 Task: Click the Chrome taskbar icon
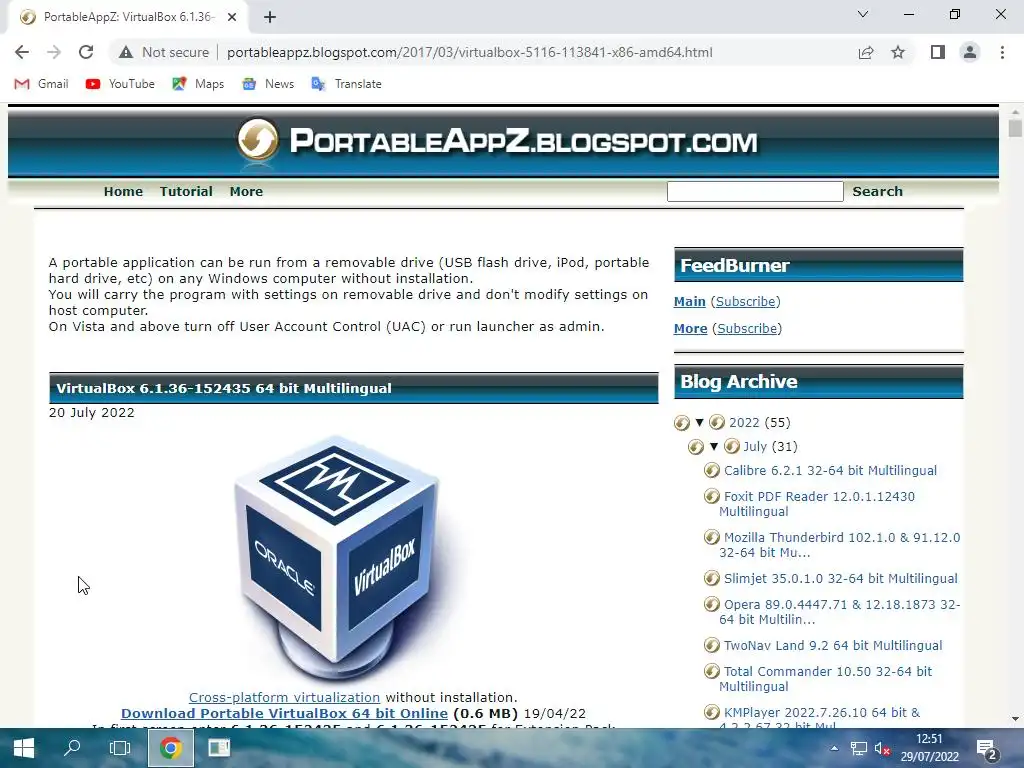170,748
